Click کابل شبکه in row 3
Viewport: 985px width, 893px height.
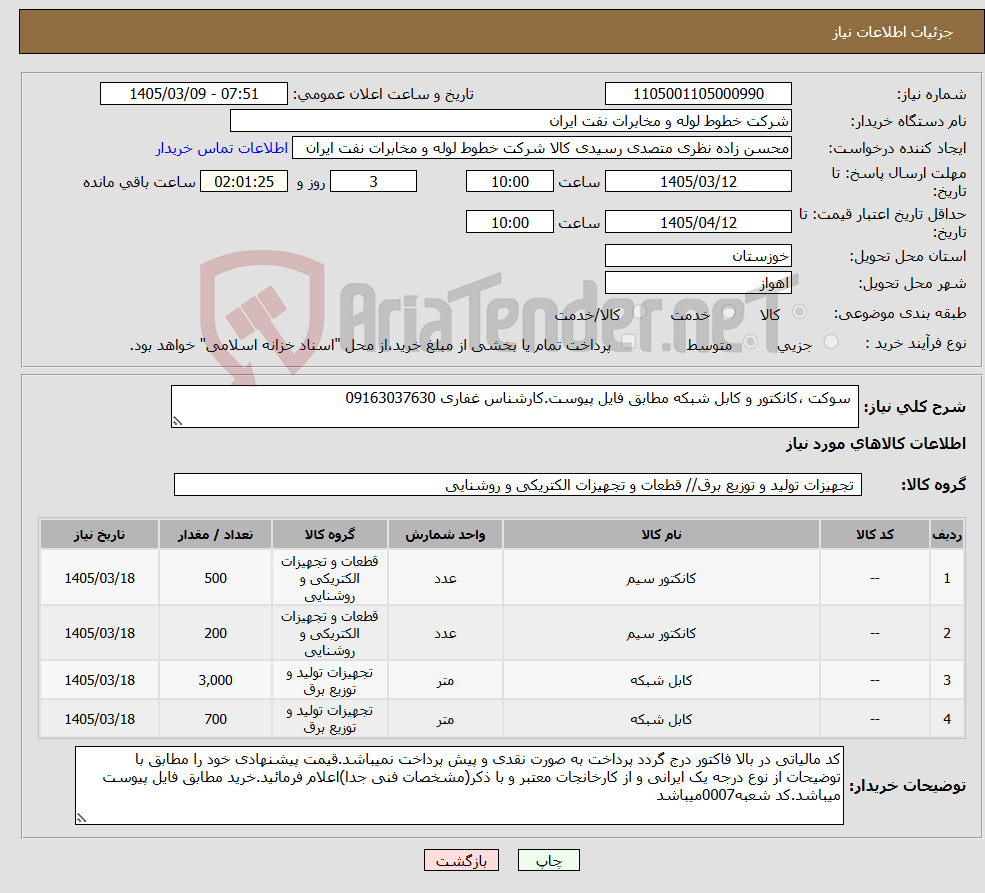(661, 680)
